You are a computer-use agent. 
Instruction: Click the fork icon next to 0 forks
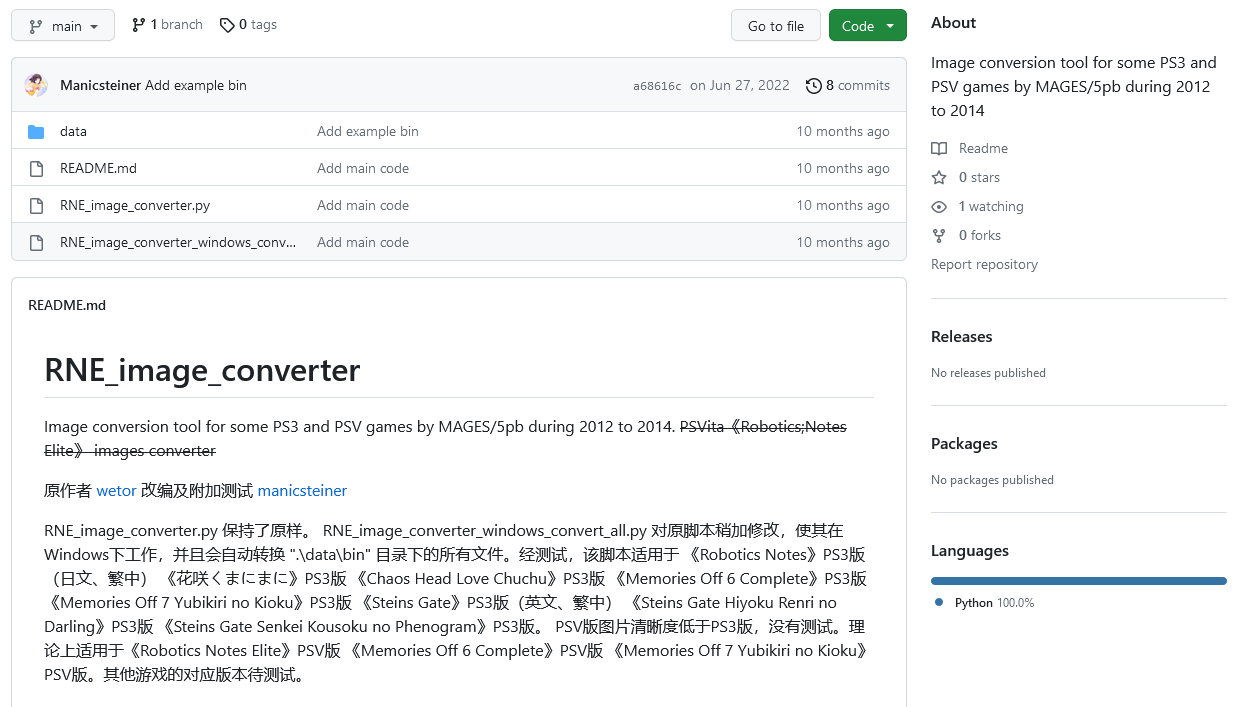pos(939,236)
